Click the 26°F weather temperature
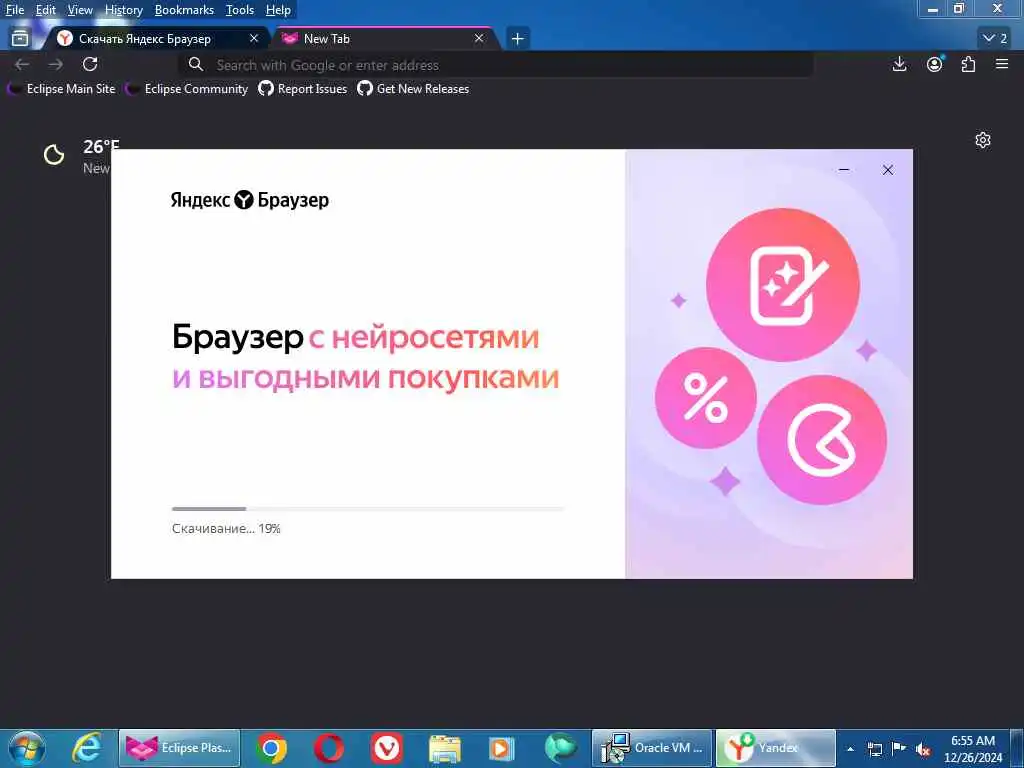The image size is (1024, 768). point(101,146)
